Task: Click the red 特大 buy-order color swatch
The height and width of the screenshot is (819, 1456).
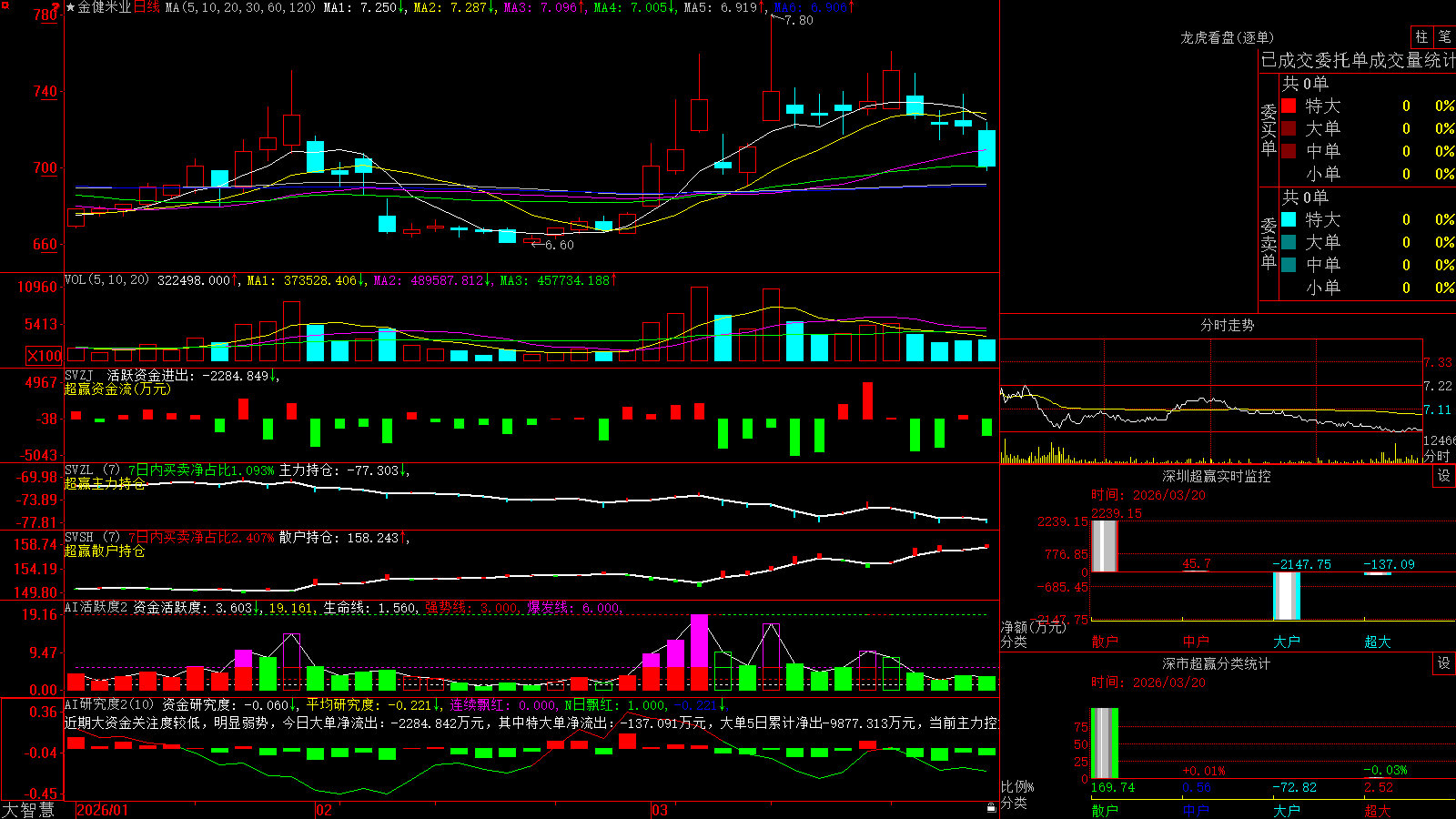Action: (1289, 106)
